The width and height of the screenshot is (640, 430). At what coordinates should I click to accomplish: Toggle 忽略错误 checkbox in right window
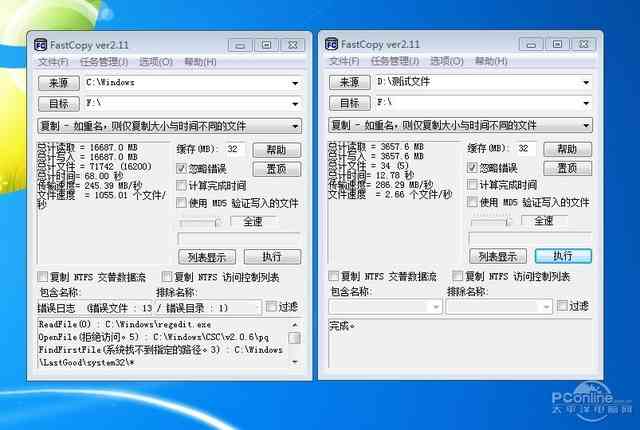(473, 168)
